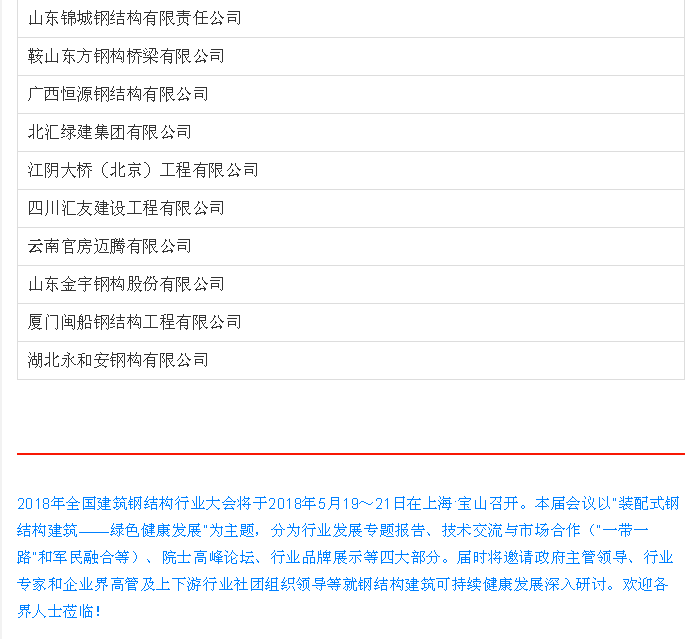This screenshot has height=639, width=700.
Task: Select row 湖北永和安钢构有限公司
Action: pyautogui.click(x=350, y=360)
